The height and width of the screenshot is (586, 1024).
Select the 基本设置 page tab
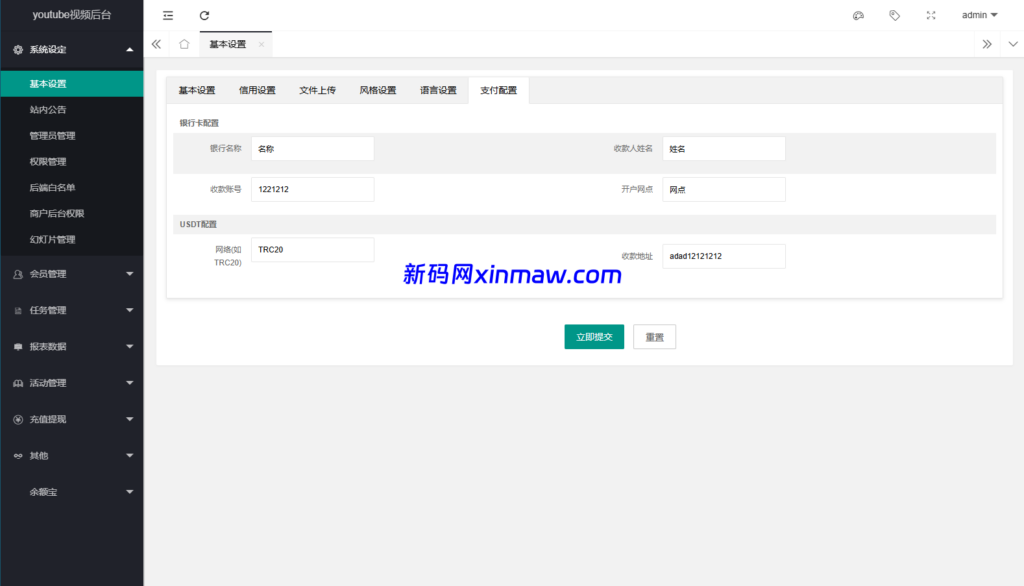(228, 44)
